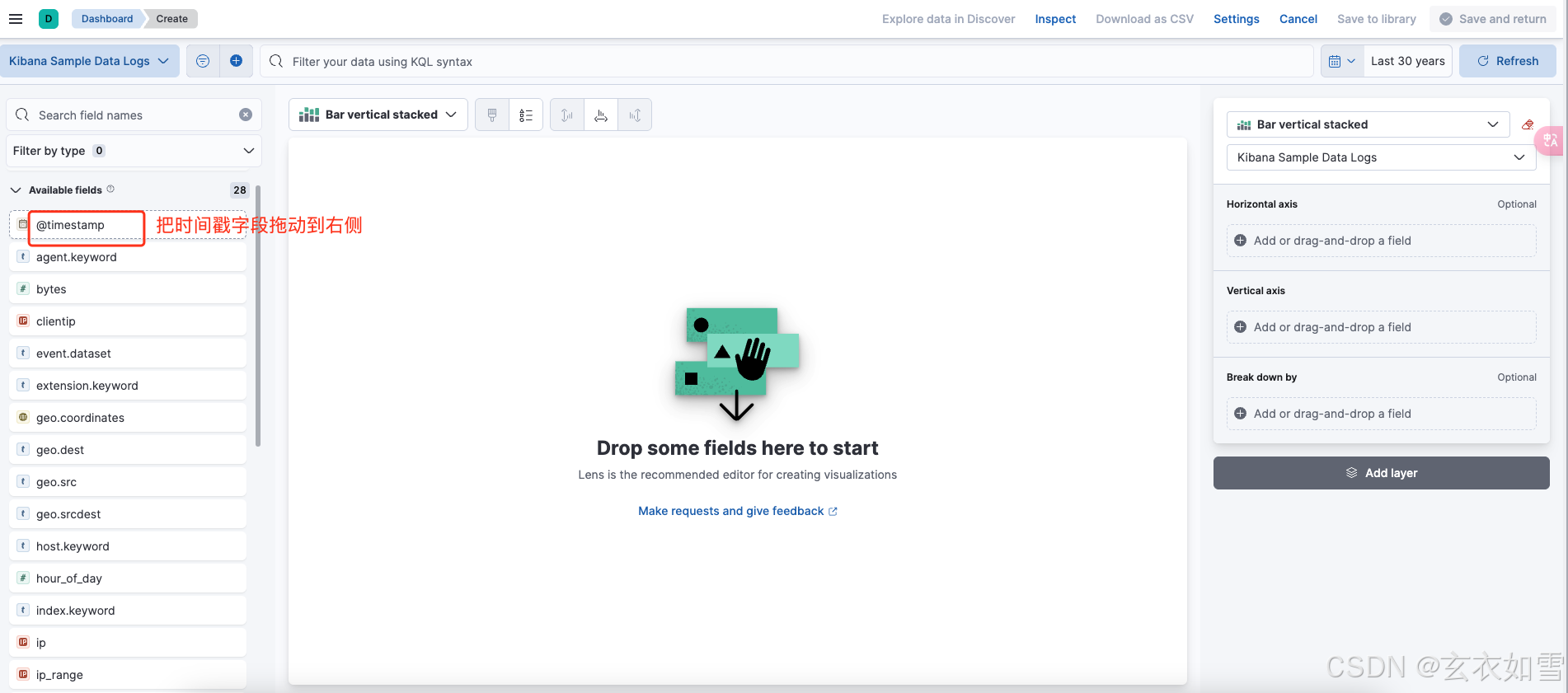Click the agent.keyword text type icon
The height and width of the screenshot is (693, 1568).
[23, 256]
